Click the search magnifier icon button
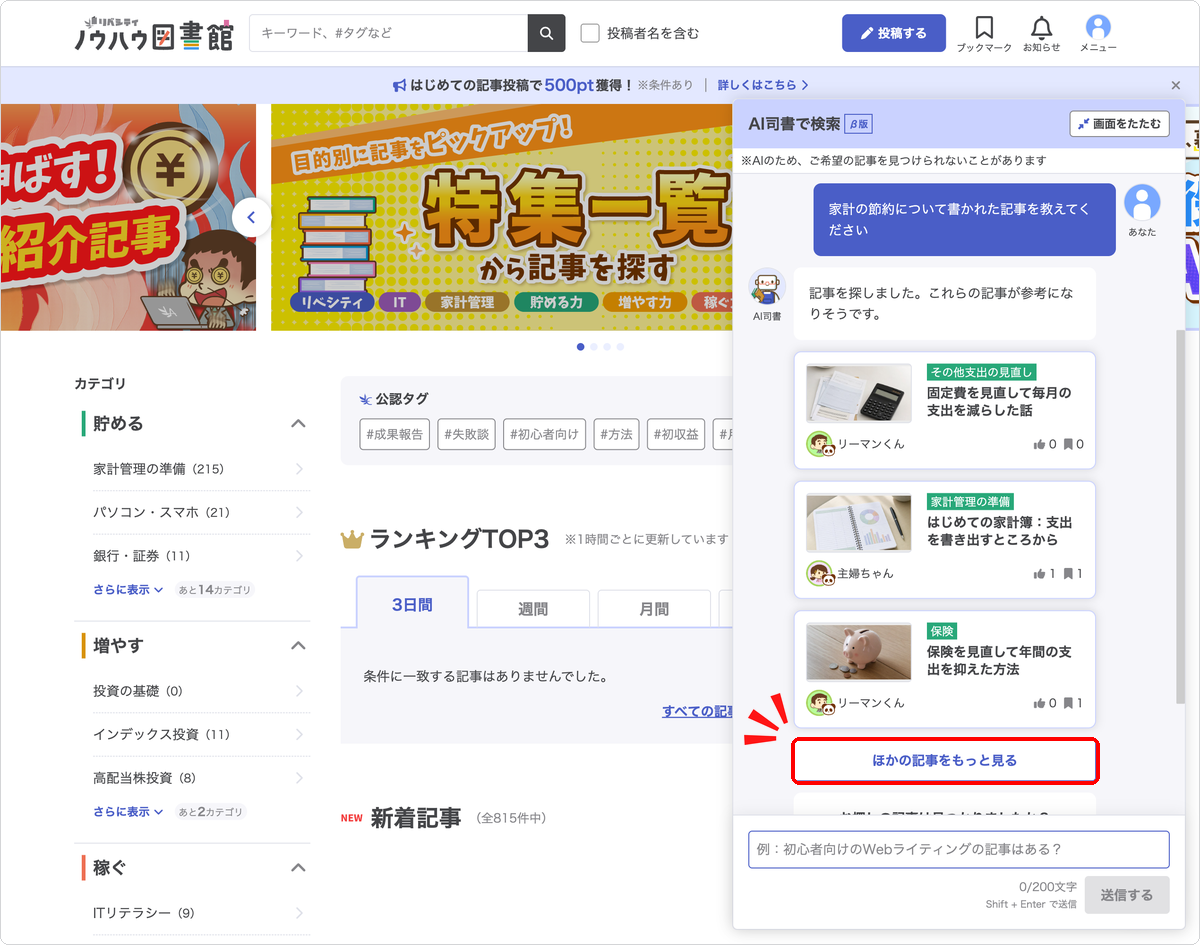This screenshot has height=945, width=1200. (546, 33)
